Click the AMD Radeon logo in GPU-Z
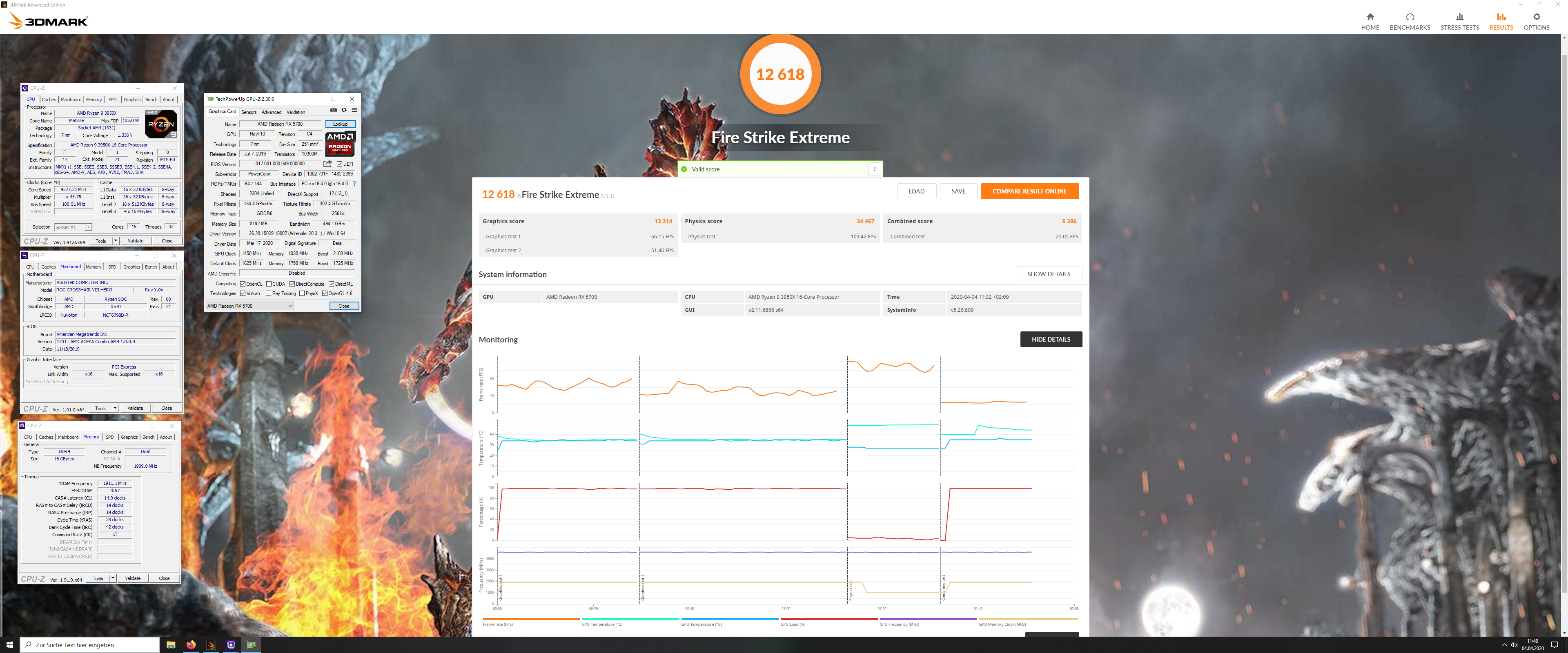Screen dimensions: 1568x653 [x=340, y=144]
